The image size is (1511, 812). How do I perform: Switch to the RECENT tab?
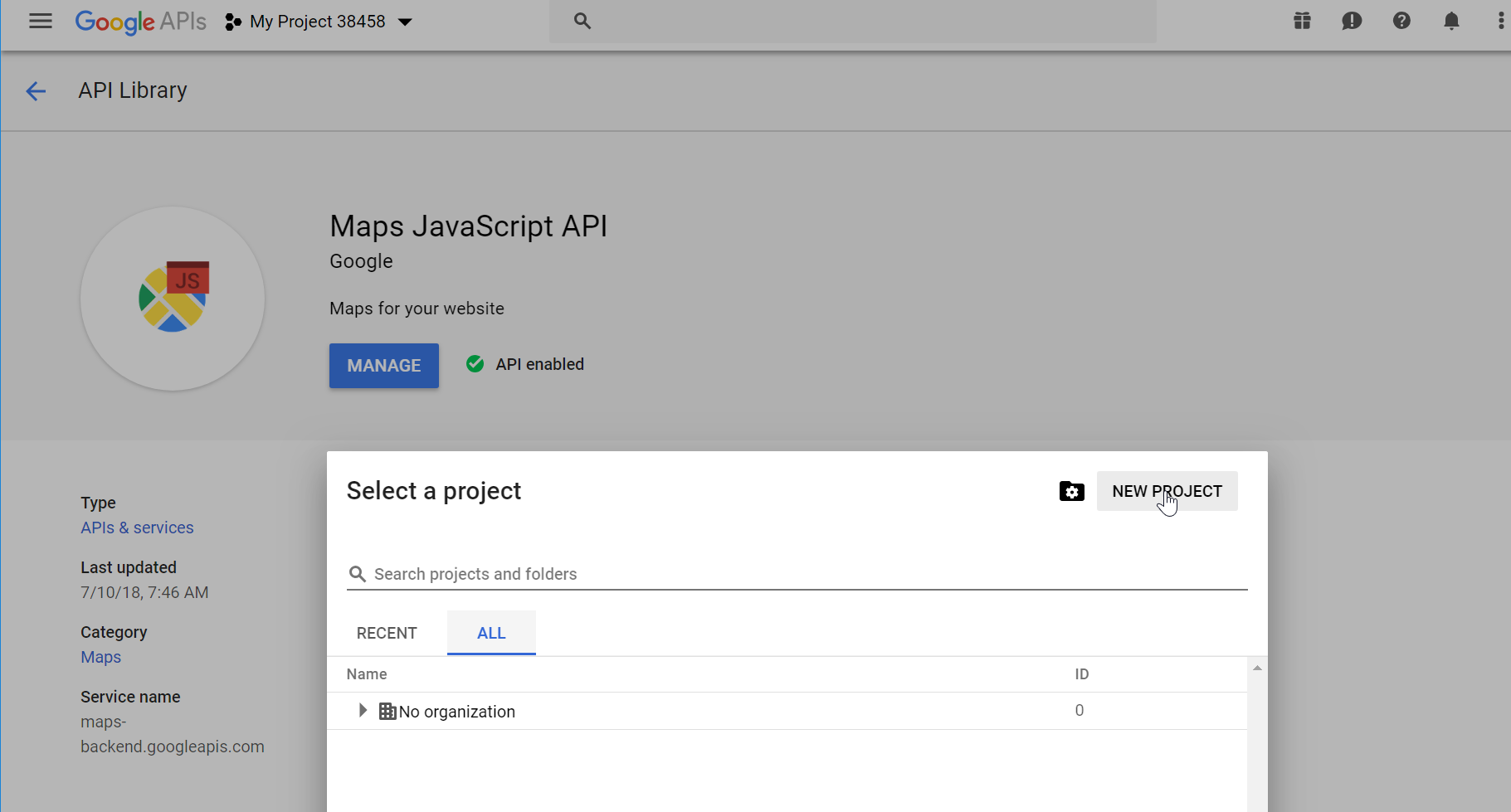(387, 633)
